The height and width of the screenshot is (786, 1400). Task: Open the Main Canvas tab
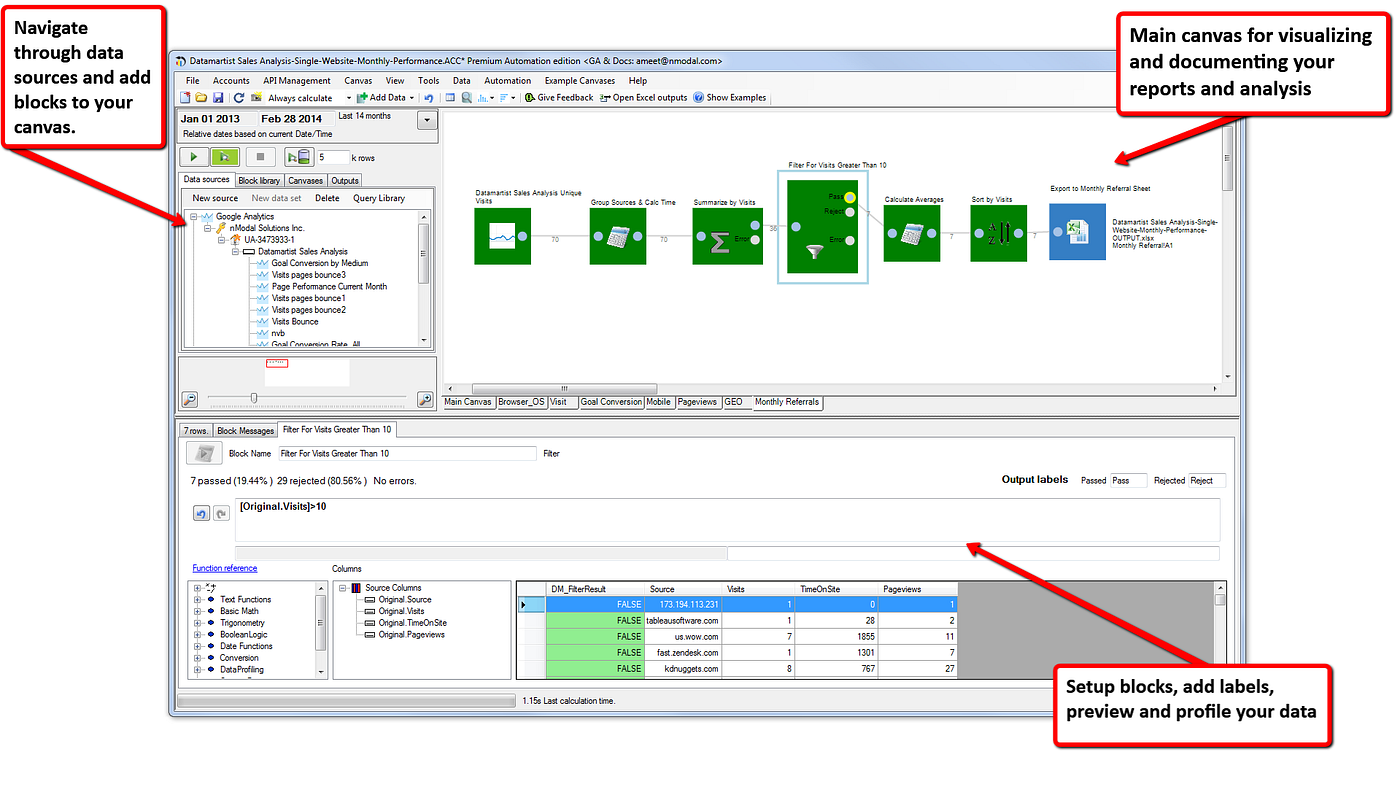pos(468,402)
